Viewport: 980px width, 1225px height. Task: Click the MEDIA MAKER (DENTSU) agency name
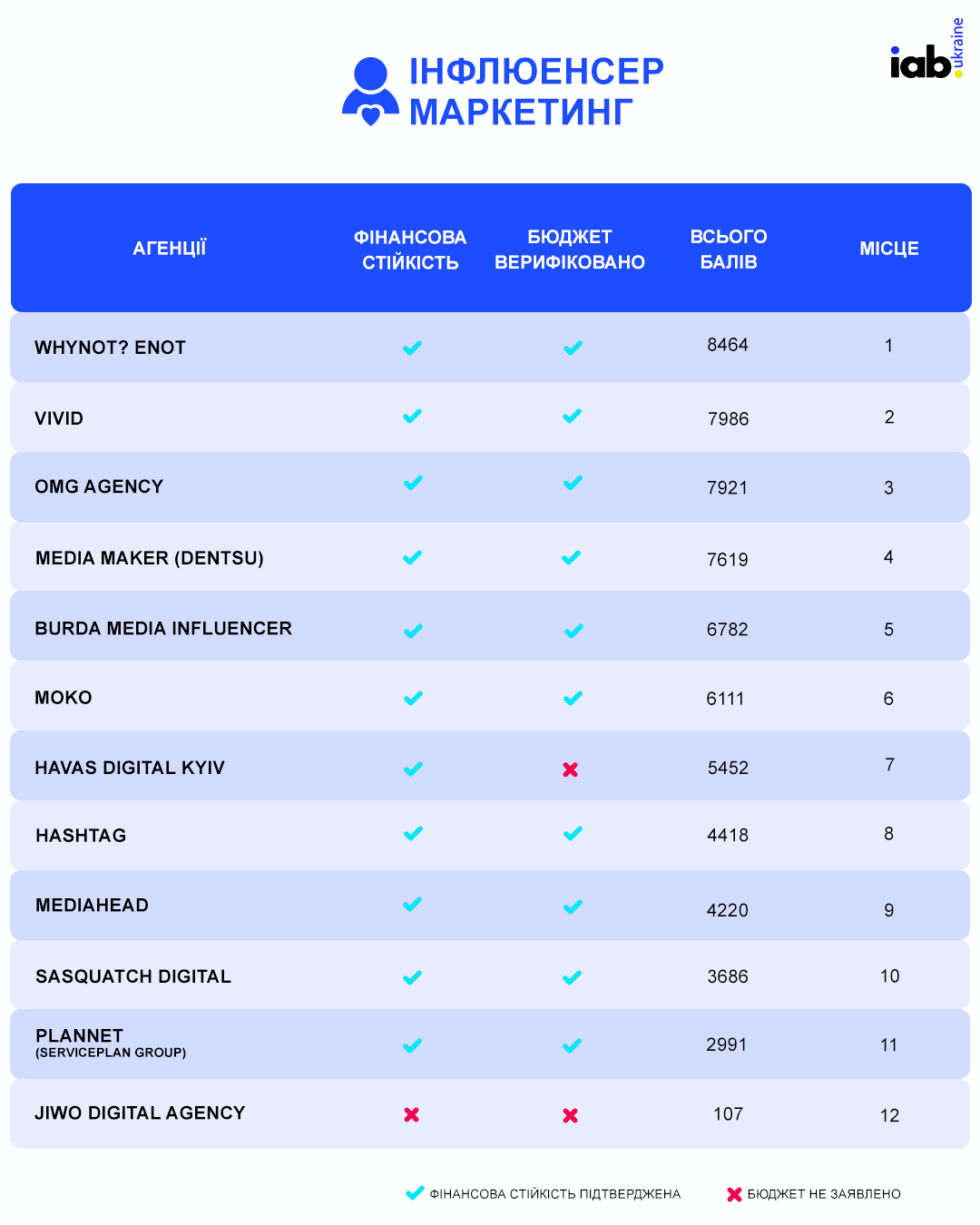click(150, 558)
